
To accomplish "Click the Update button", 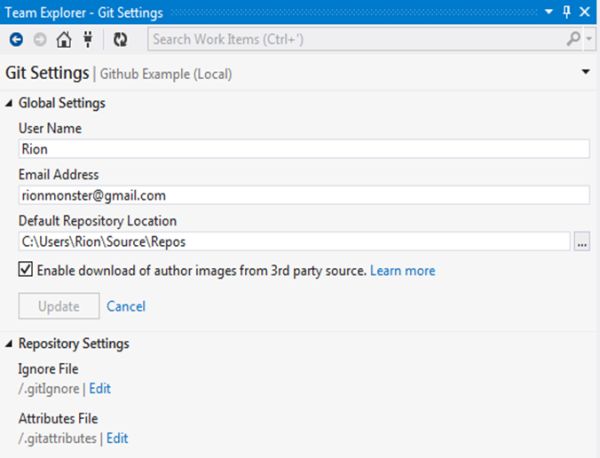I will 59,306.
